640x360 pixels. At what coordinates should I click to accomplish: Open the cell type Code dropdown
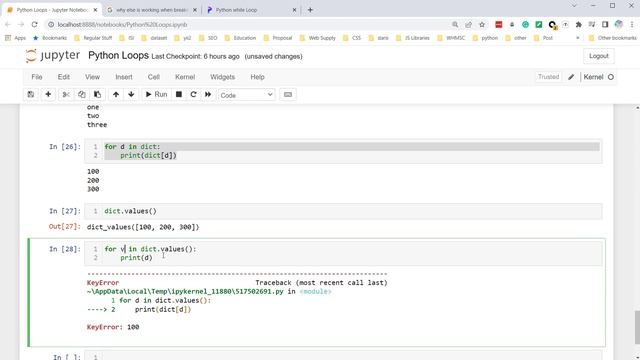pyautogui.click(x=247, y=95)
